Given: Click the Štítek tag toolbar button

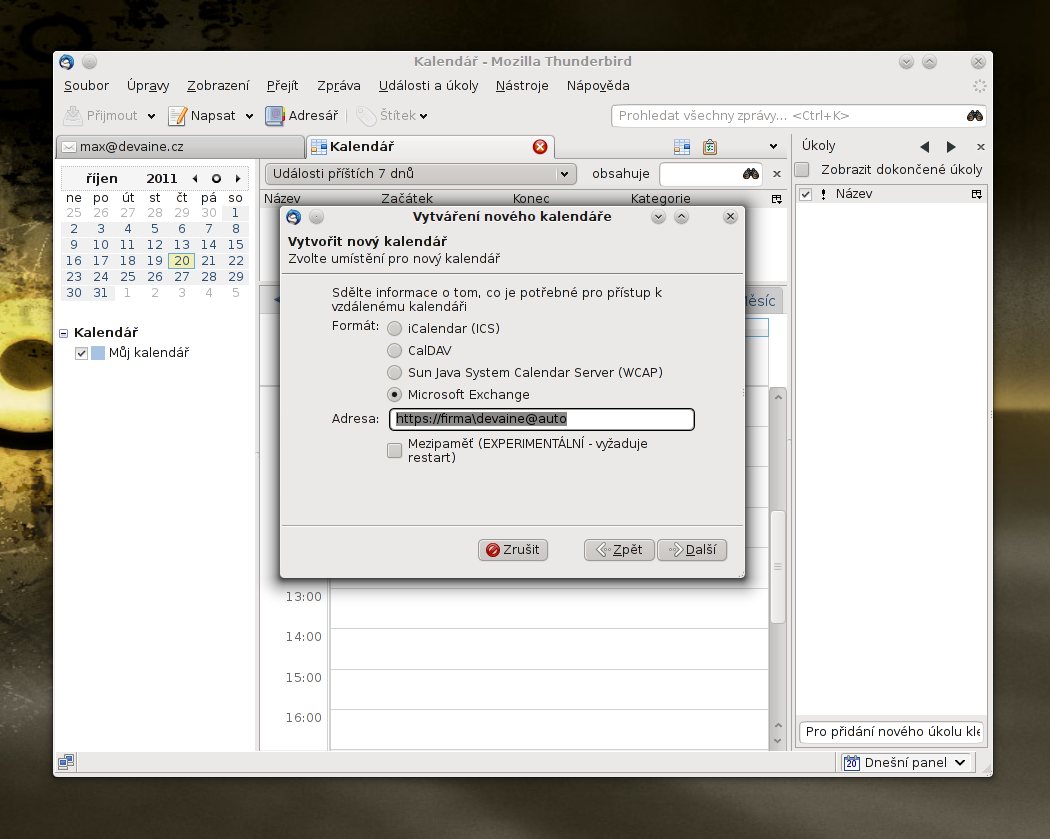Looking at the screenshot, I should click(386, 116).
